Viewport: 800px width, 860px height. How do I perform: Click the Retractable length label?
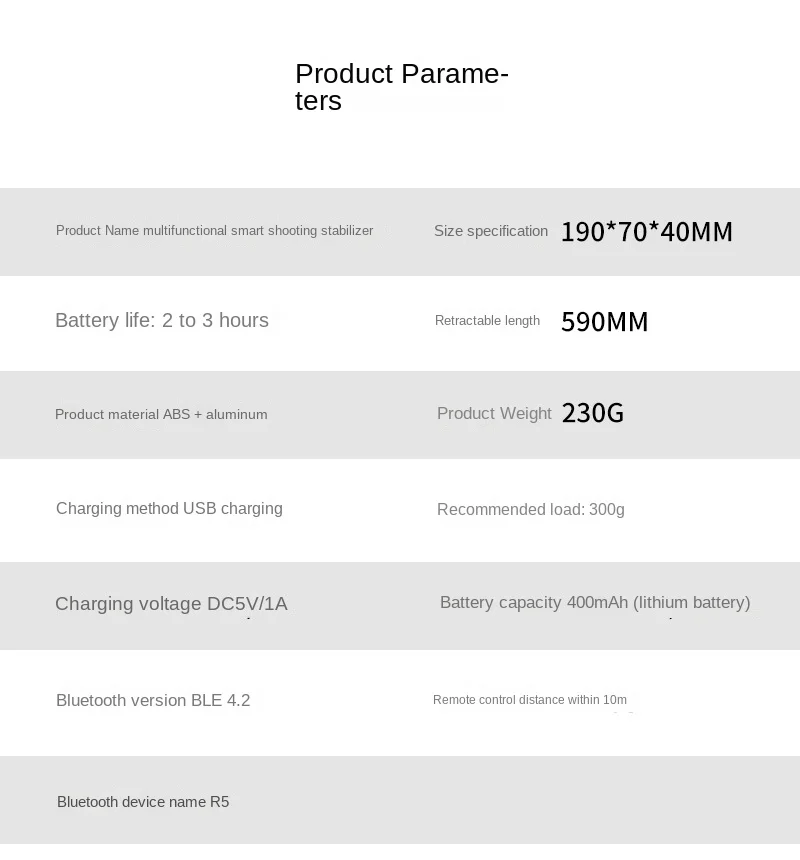coord(487,320)
